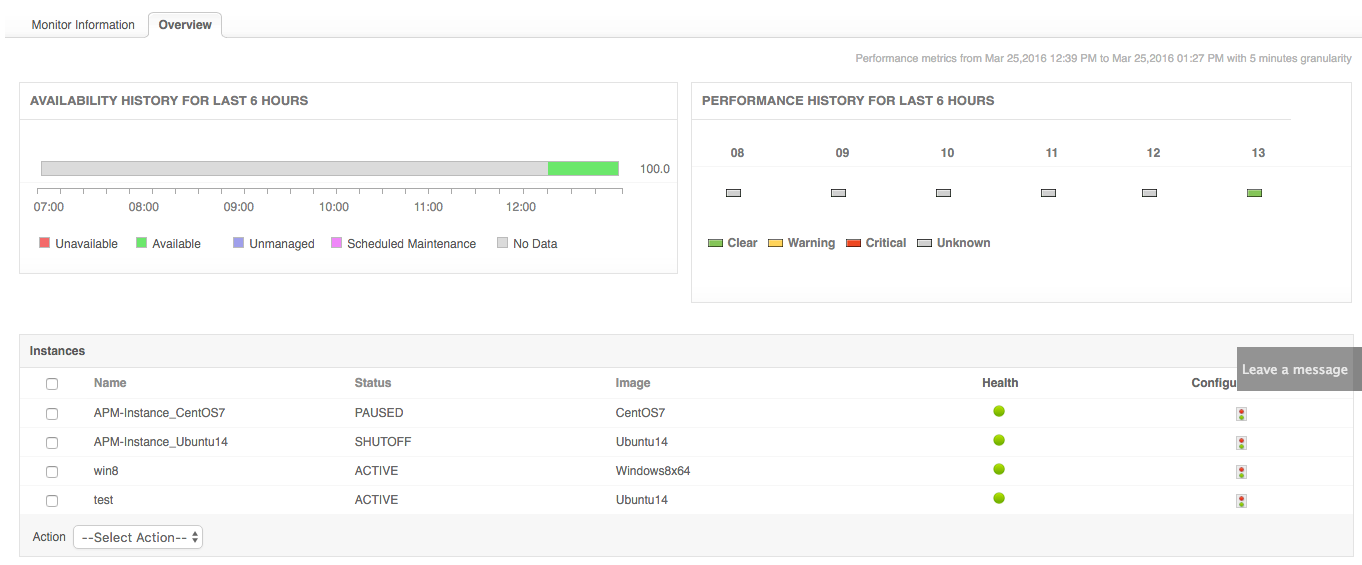The height and width of the screenshot is (565, 1362).
Task: Select the Overview tab
Action: pyautogui.click(x=185, y=25)
